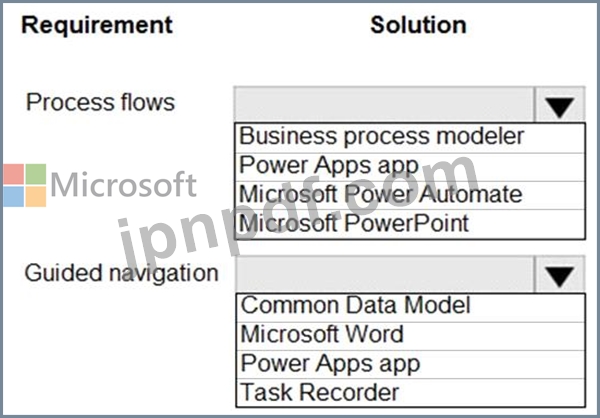Select Common Data Model option

click(411, 307)
